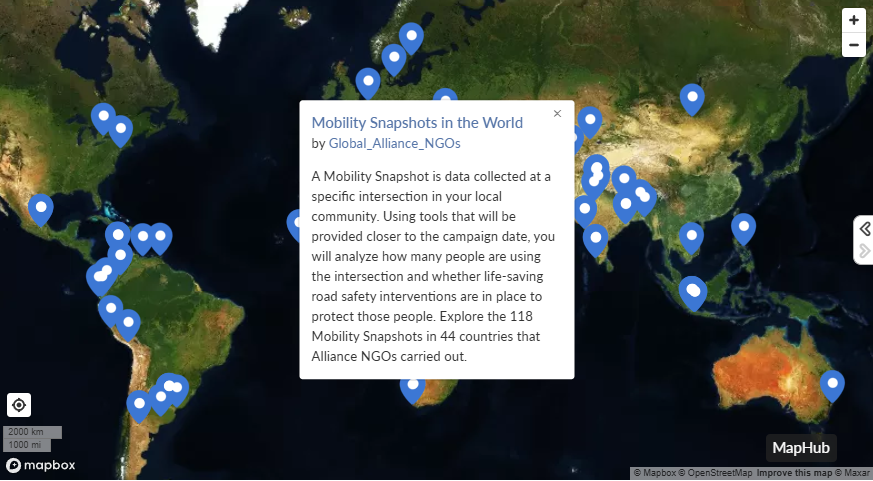Center map on my current location
Viewport: 873px width, 481px height.
tap(19, 405)
